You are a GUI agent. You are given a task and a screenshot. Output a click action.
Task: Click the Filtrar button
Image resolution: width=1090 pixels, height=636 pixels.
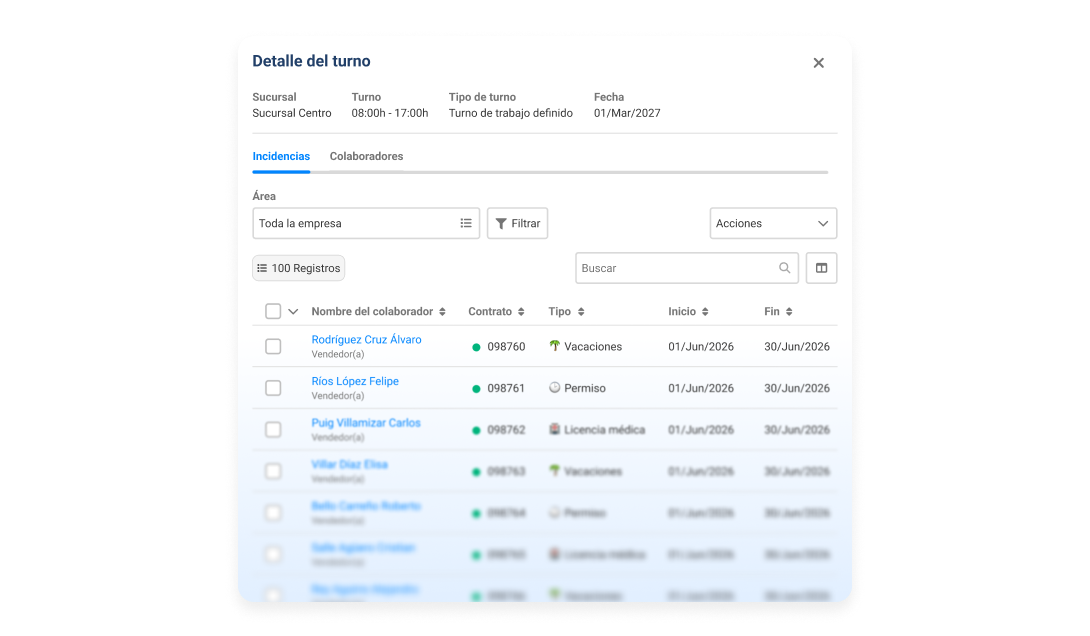[x=517, y=223]
